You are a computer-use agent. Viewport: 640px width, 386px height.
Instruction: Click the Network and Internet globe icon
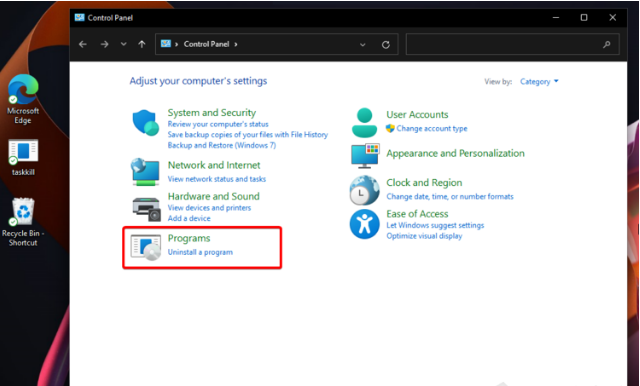pyautogui.click(x=145, y=172)
